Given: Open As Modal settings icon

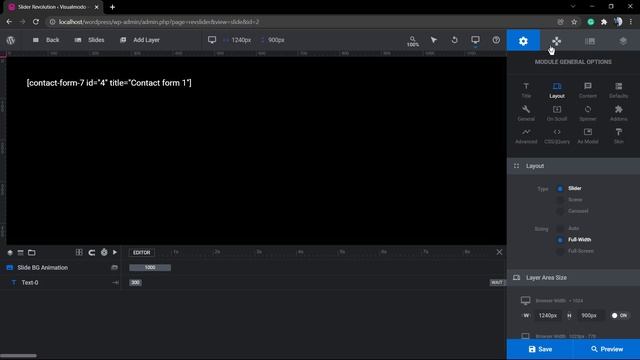Looking at the screenshot, I should [588, 136].
